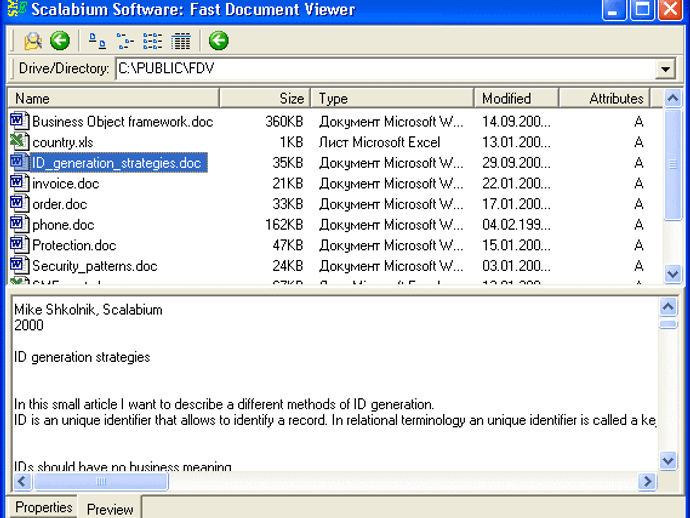
Task: Click 'Mike Shkolnik, Scalabium' preview text
Action: click(x=88, y=310)
